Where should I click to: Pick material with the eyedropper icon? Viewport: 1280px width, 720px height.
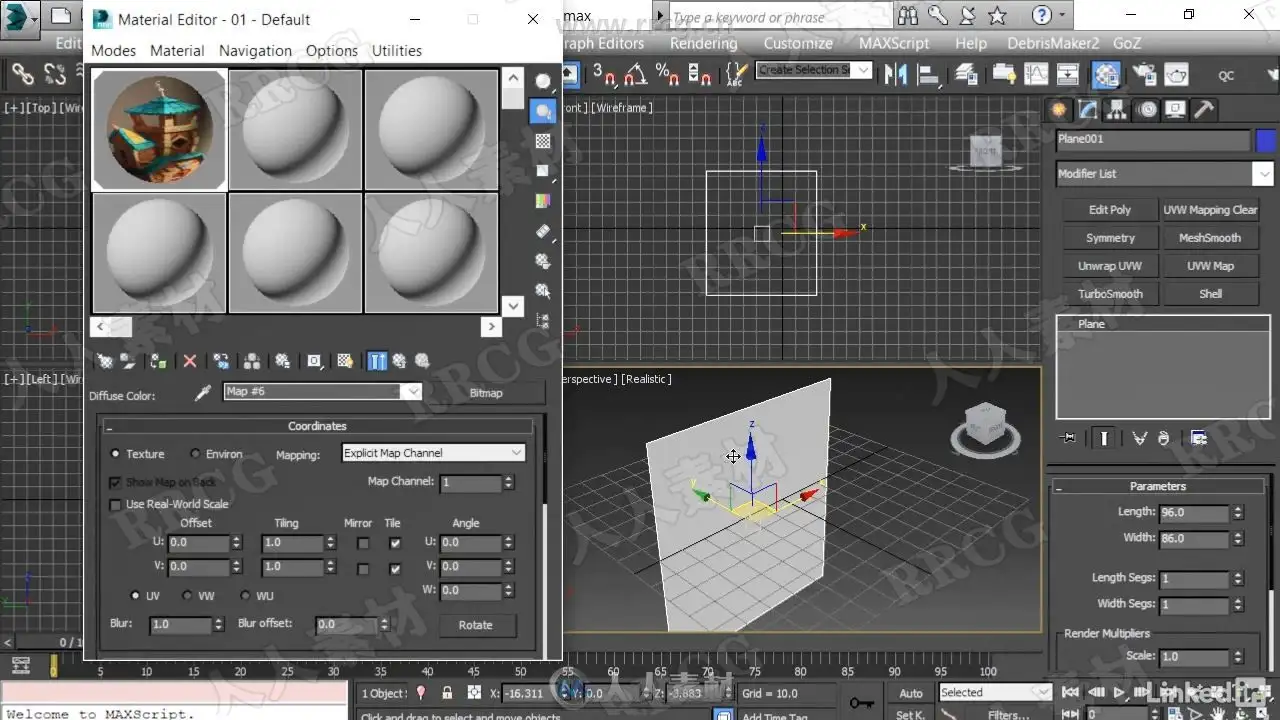click(202, 393)
